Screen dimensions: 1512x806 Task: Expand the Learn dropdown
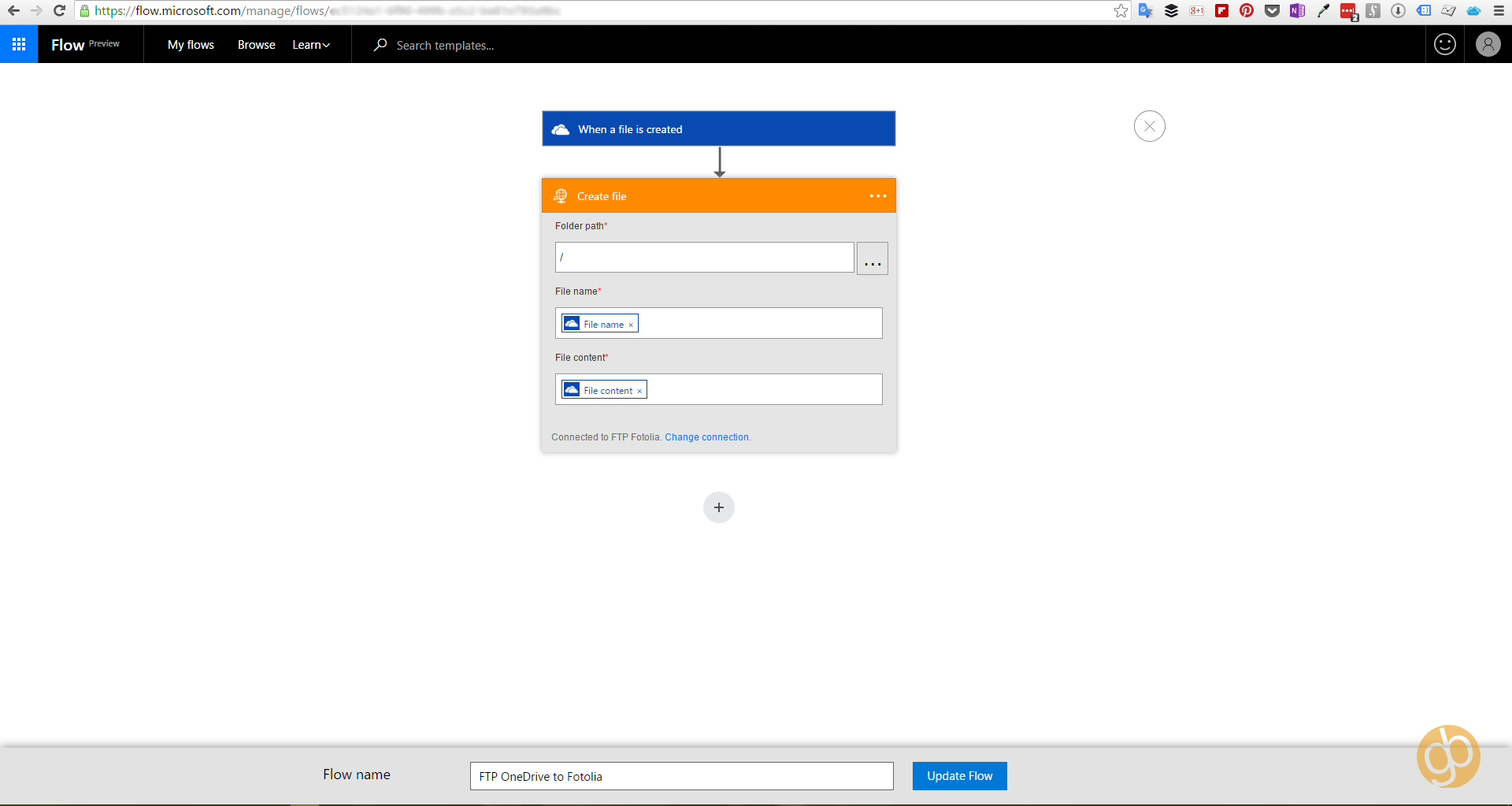point(311,45)
